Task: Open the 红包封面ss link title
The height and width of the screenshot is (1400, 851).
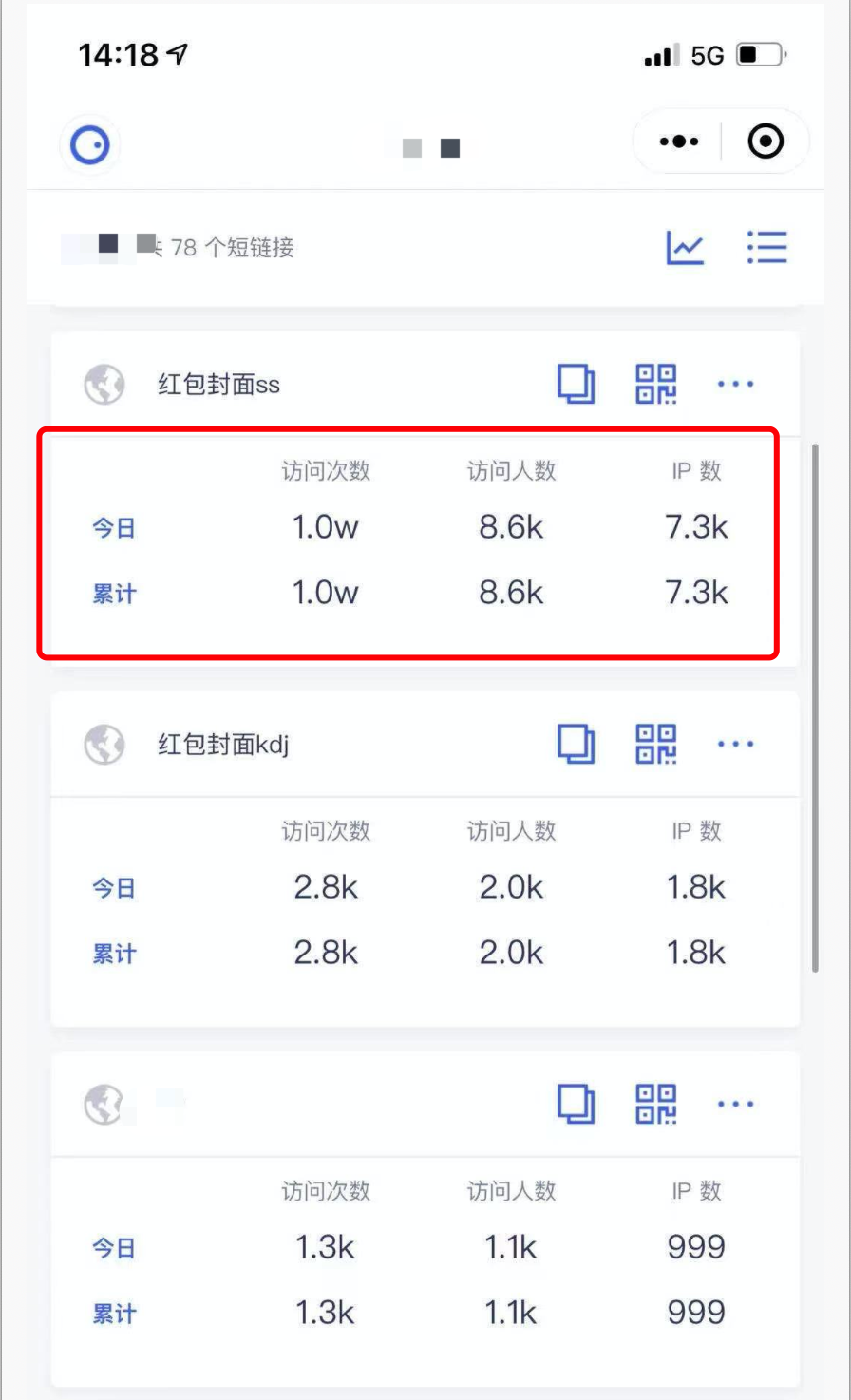Action: (x=218, y=385)
